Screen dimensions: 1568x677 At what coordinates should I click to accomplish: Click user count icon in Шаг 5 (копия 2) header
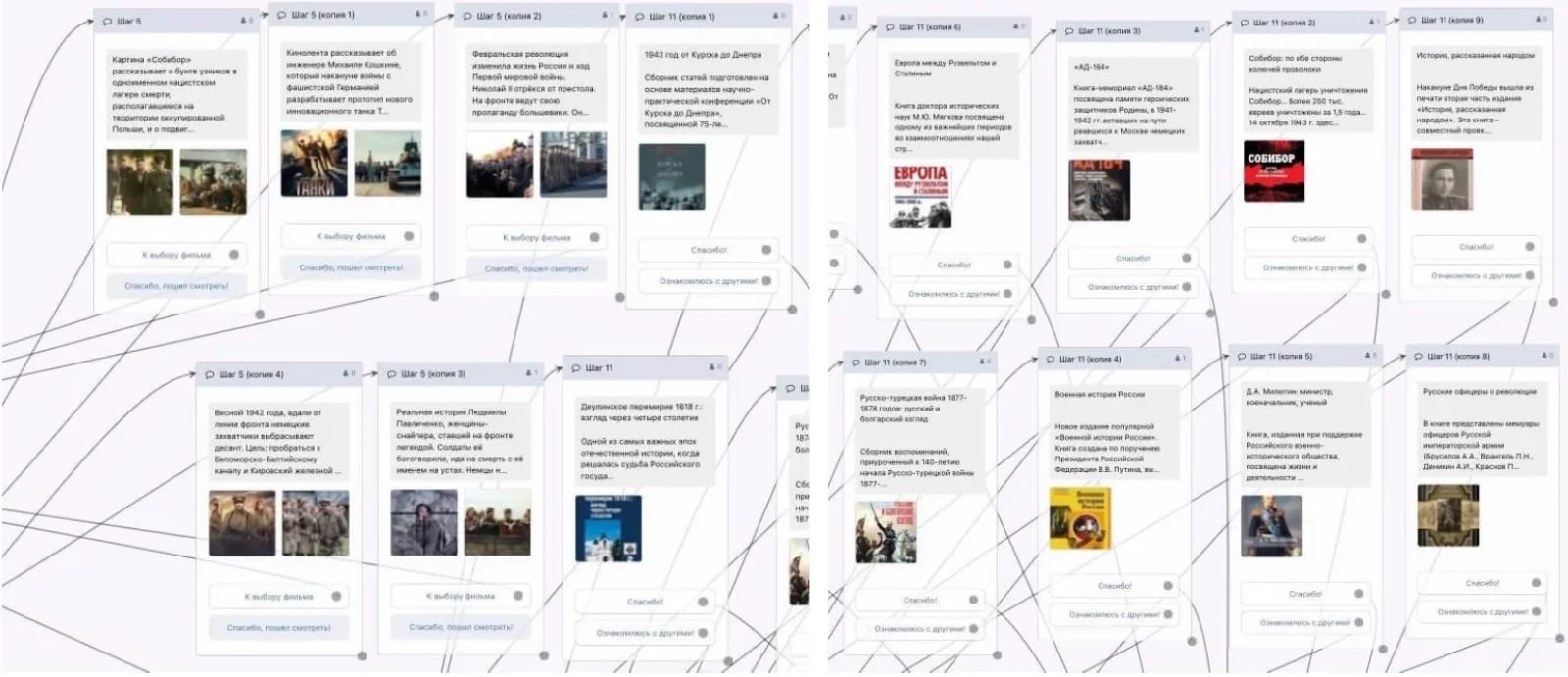(x=607, y=16)
